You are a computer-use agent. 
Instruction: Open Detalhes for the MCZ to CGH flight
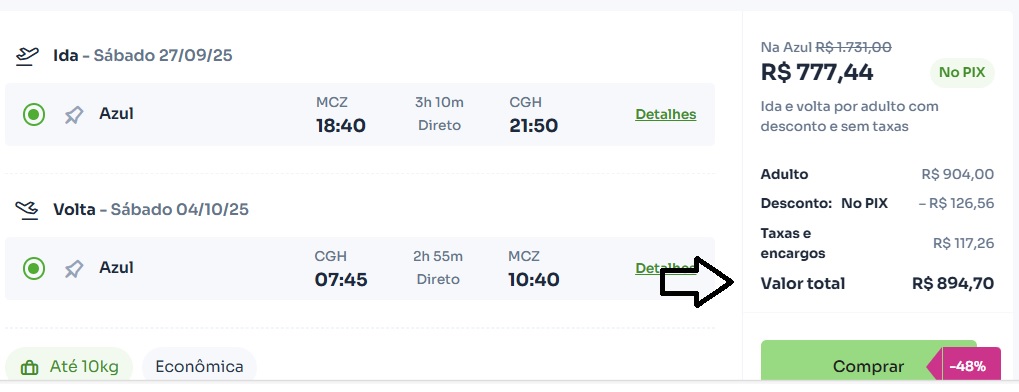point(665,114)
